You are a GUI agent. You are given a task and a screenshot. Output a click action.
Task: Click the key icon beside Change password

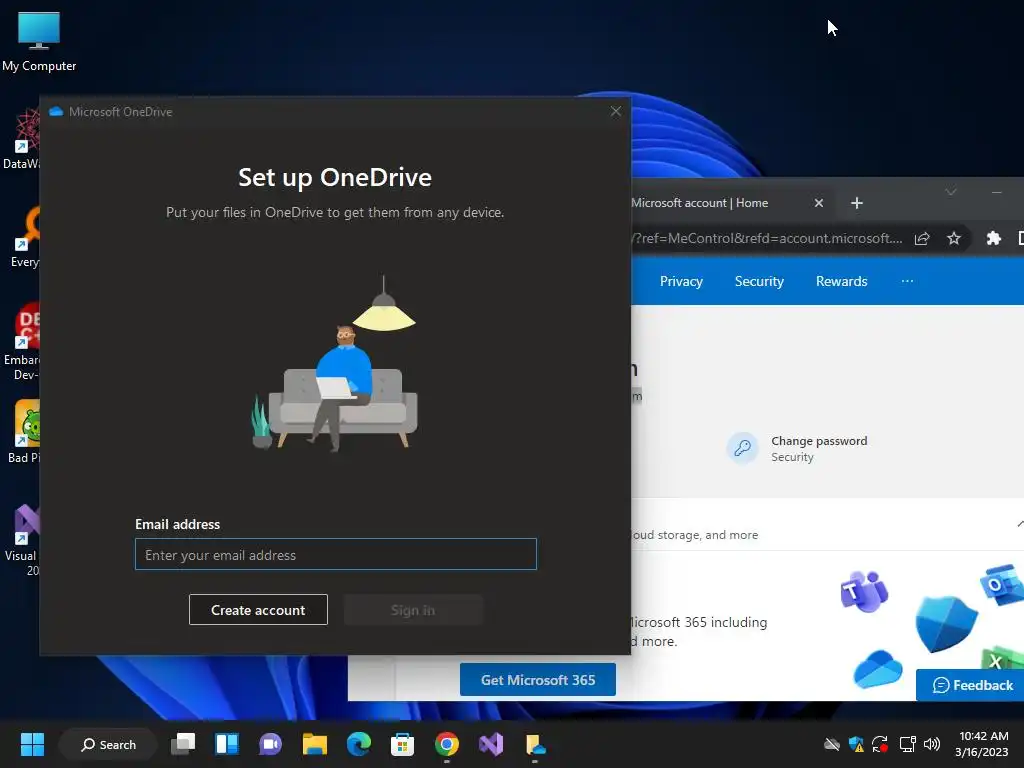point(743,448)
